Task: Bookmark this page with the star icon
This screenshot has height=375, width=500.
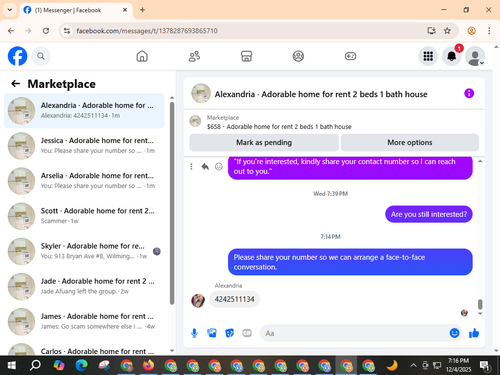Action: (x=447, y=31)
